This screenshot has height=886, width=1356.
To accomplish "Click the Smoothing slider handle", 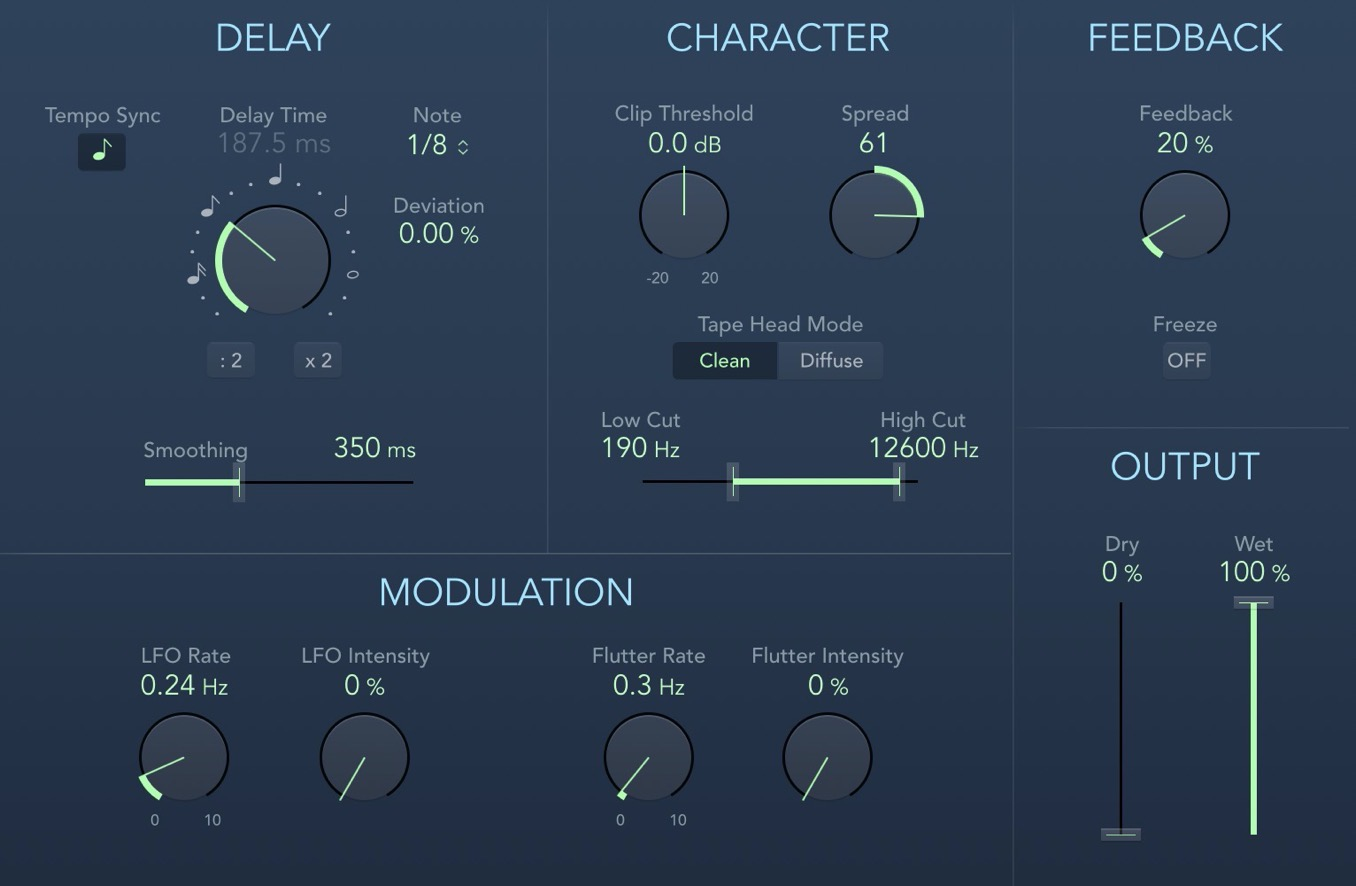I will click(x=239, y=482).
